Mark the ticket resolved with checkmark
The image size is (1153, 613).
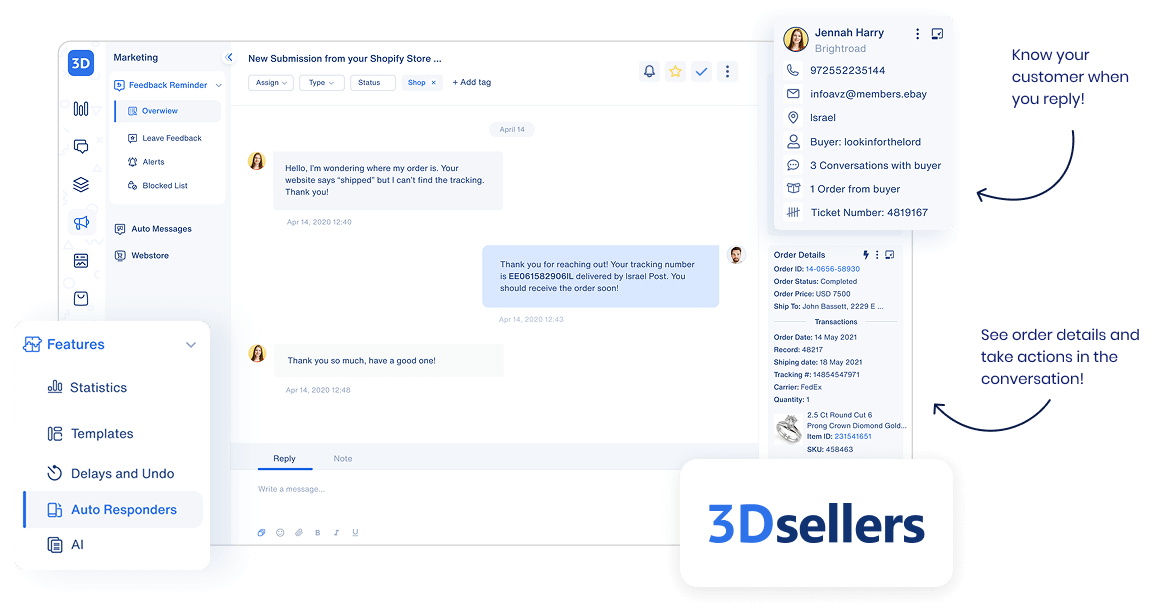pos(702,71)
